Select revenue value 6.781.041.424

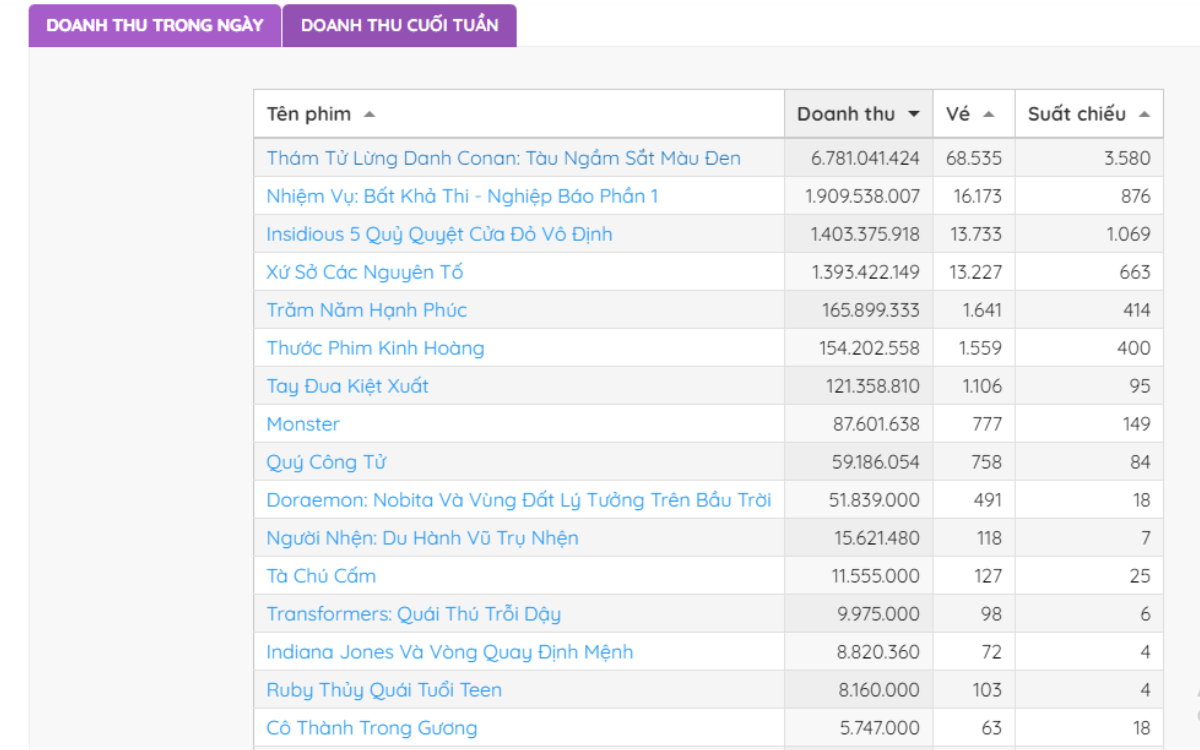tap(865, 158)
